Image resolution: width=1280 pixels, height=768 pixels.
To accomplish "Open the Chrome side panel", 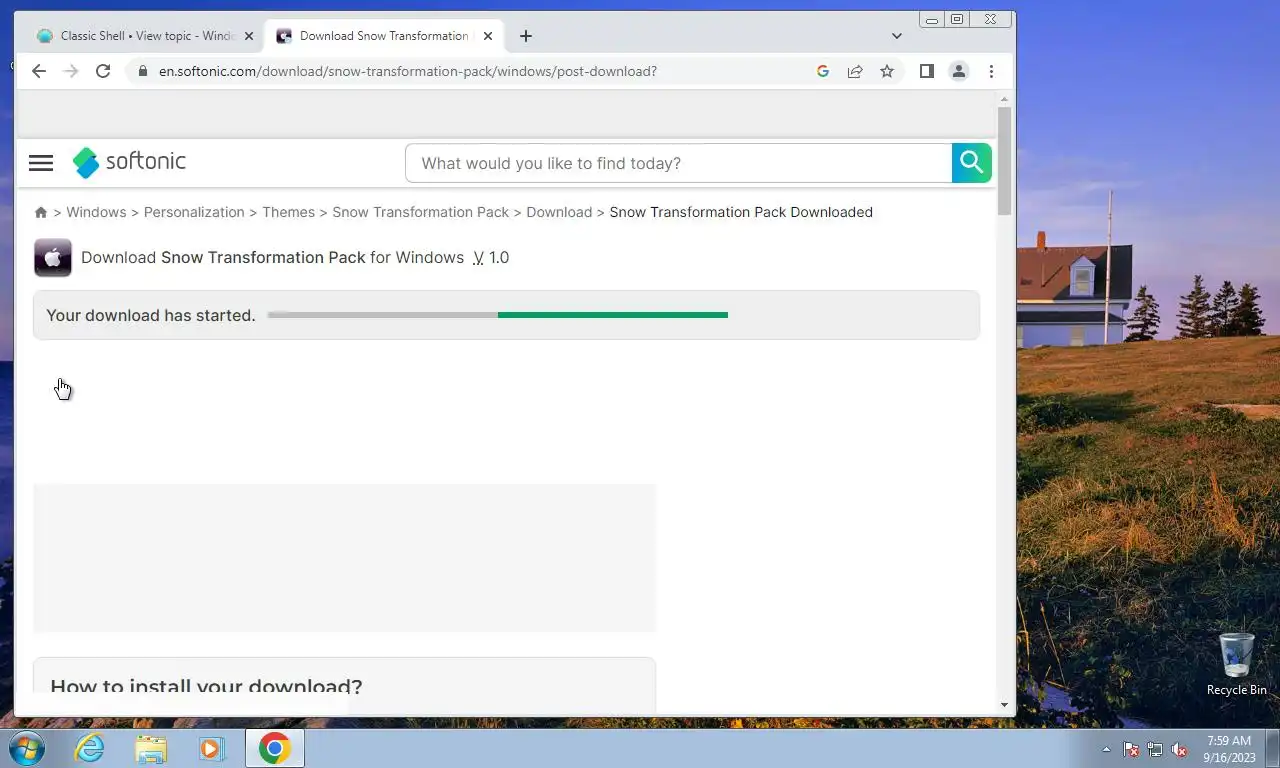I will pos(927,71).
